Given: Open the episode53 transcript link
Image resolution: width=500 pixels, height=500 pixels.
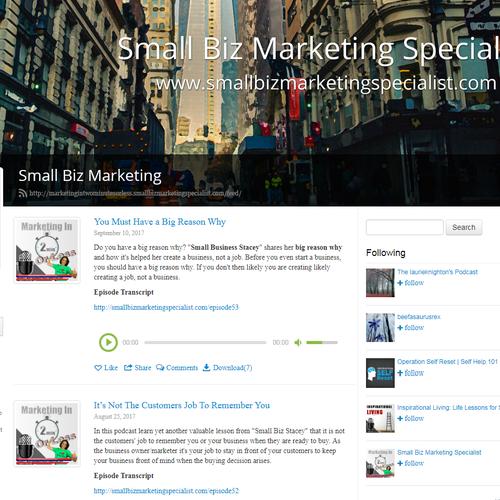Looking at the screenshot, I should coord(166,307).
